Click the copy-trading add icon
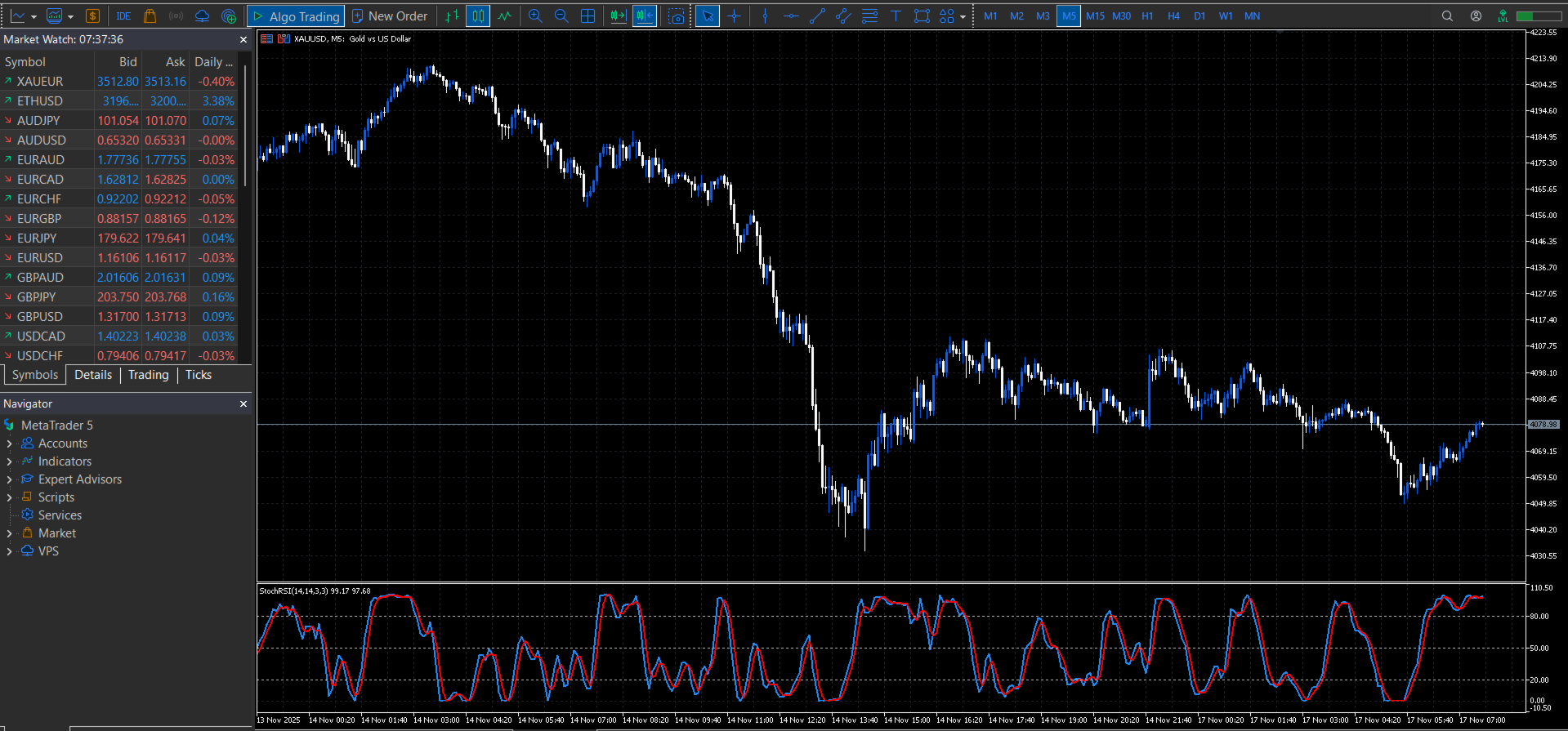 click(229, 16)
